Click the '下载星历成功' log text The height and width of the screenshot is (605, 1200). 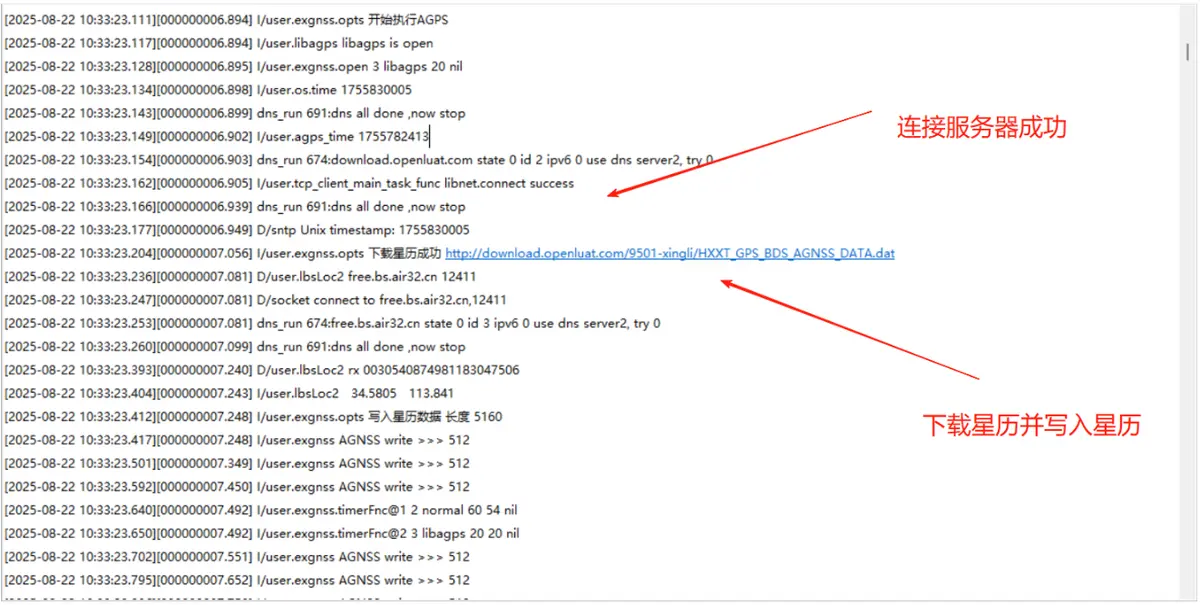(x=405, y=253)
